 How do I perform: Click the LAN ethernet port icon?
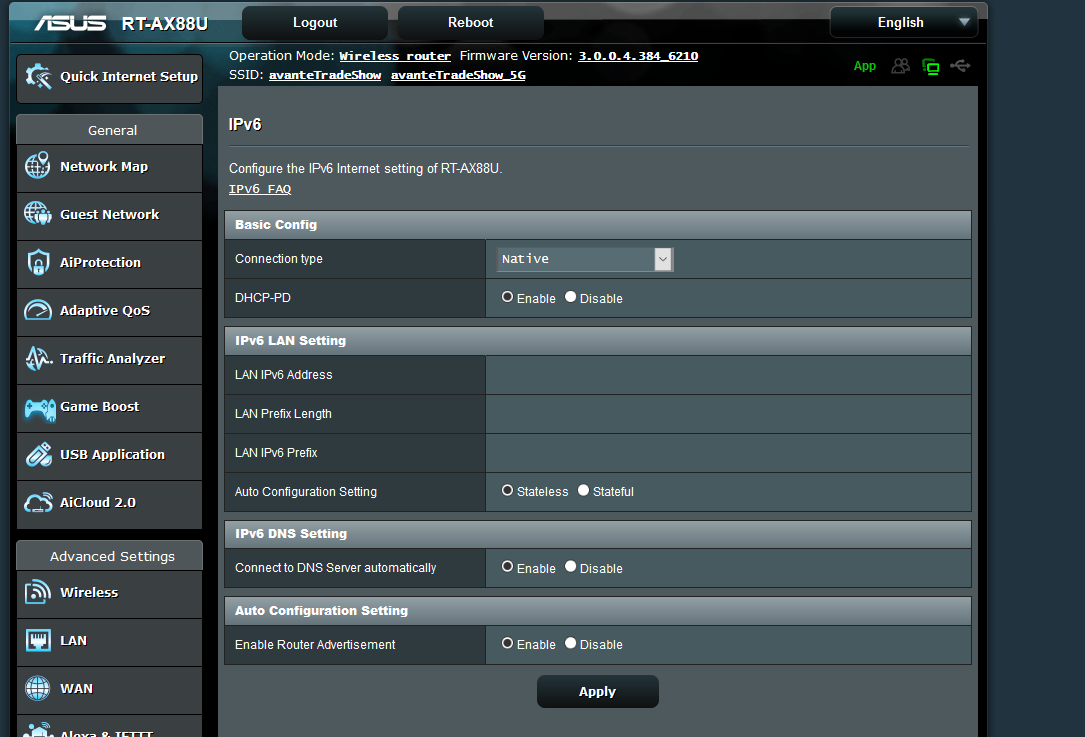38,640
